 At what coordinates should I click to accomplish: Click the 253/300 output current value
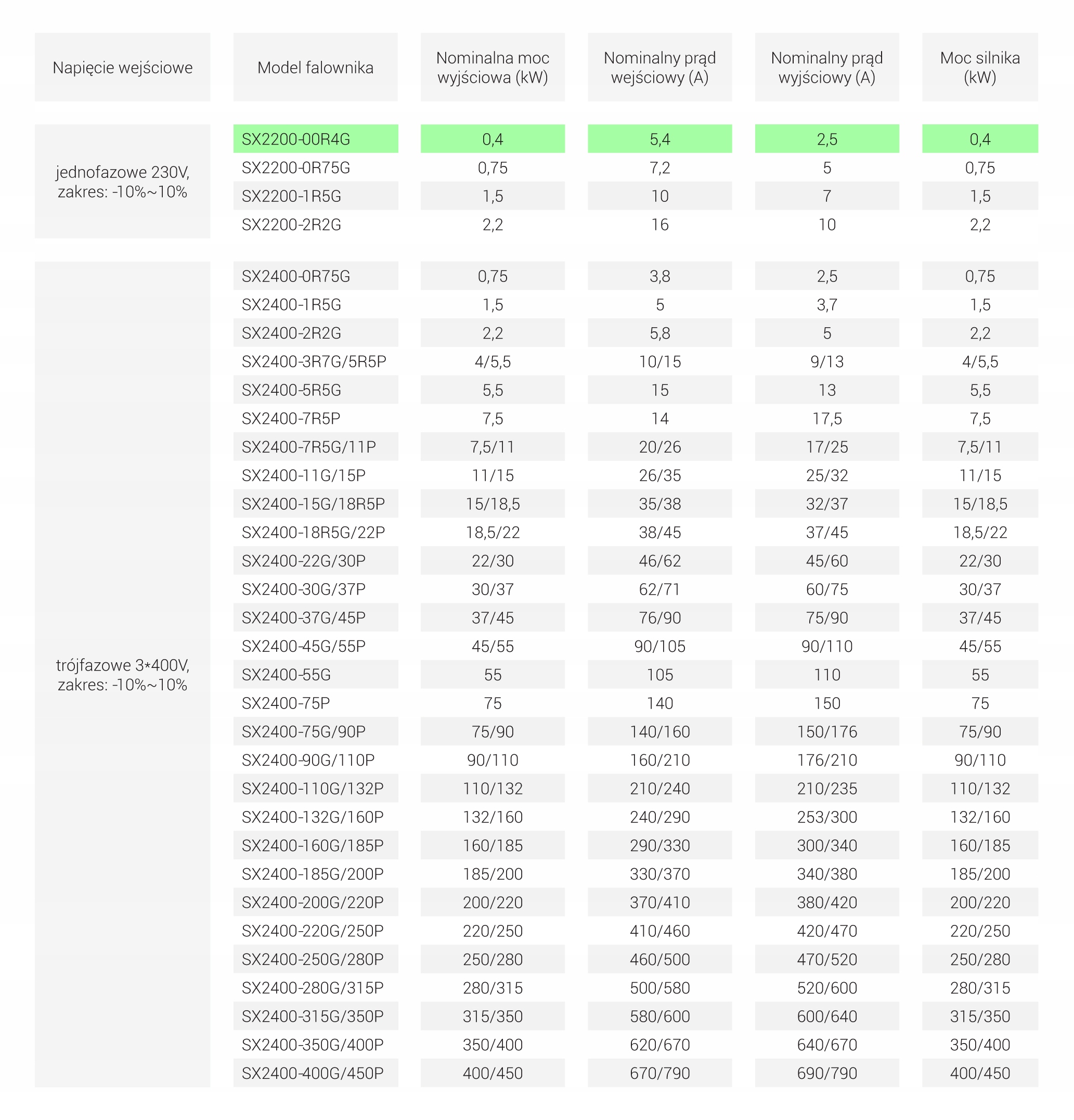pyautogui.click(x=826, y=817)
